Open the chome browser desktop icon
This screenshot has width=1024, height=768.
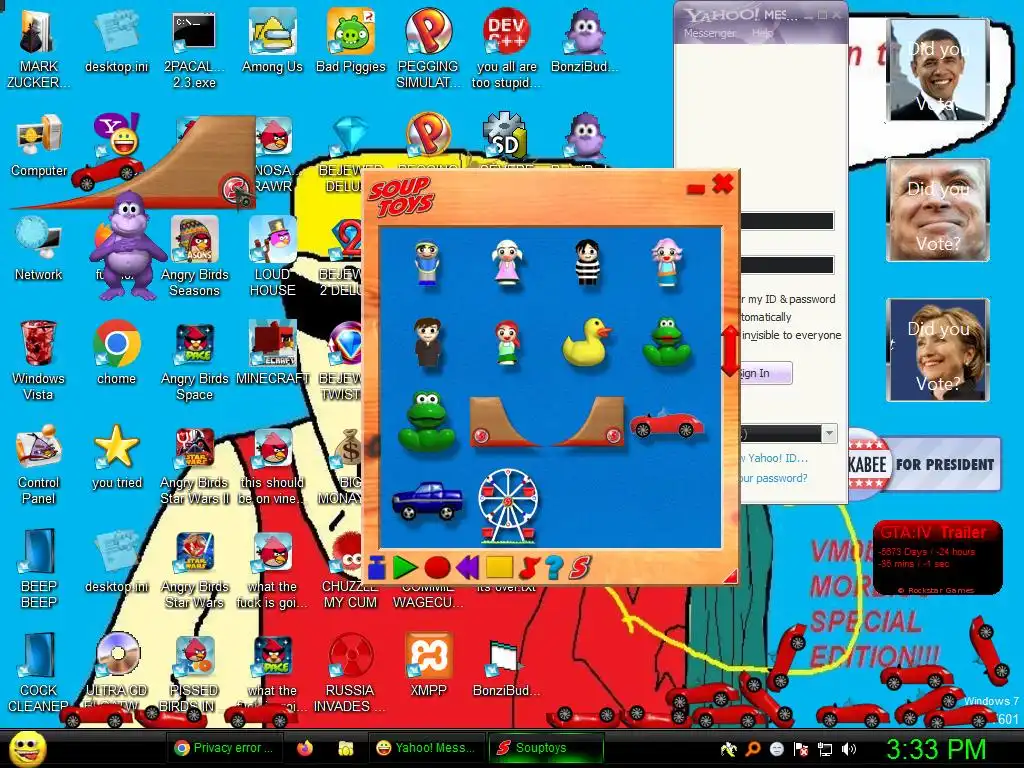[116, 353]
